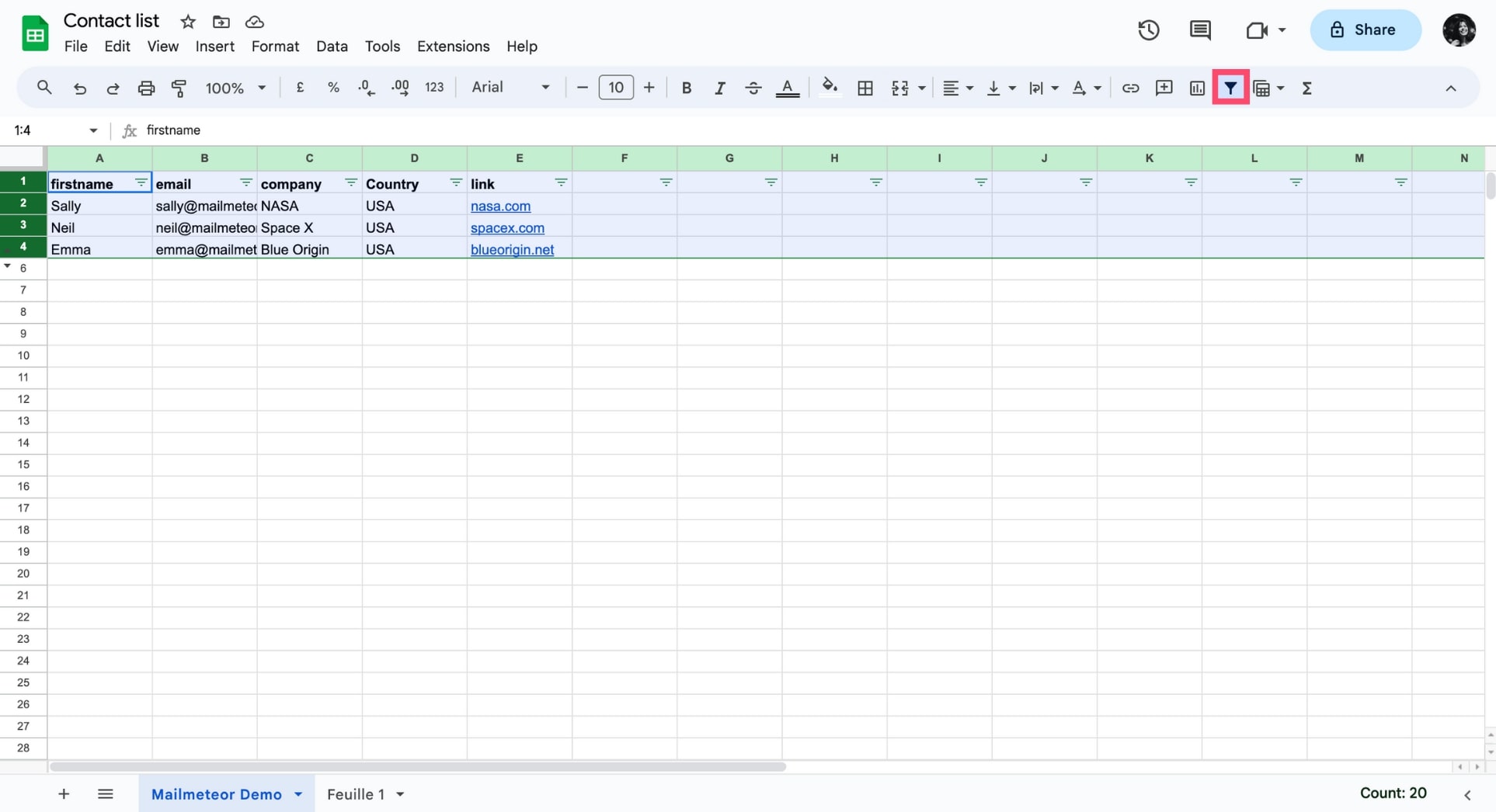Star the Contact list document
Viewport: 1496px width, 812px height.
coord(188,22)
